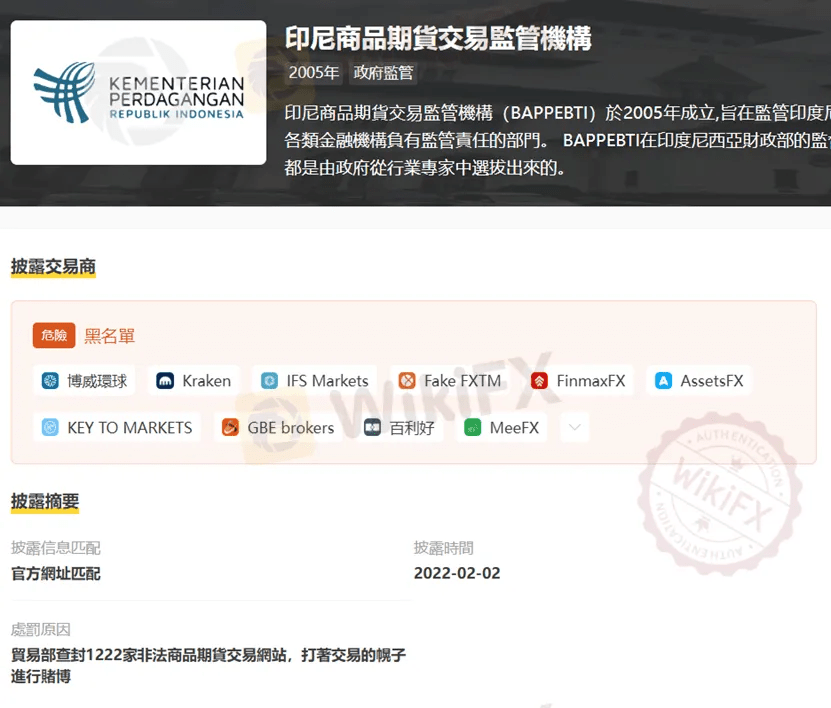Click the FinmaxFX red logo icon
Image resolution: width=831 pixels, height=708 pixels.
(539, 380)
